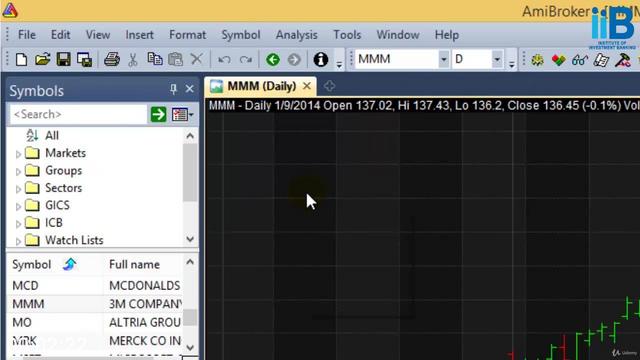Open the View menu
Screen dimensions: 640x360
[x=98, y=35]
